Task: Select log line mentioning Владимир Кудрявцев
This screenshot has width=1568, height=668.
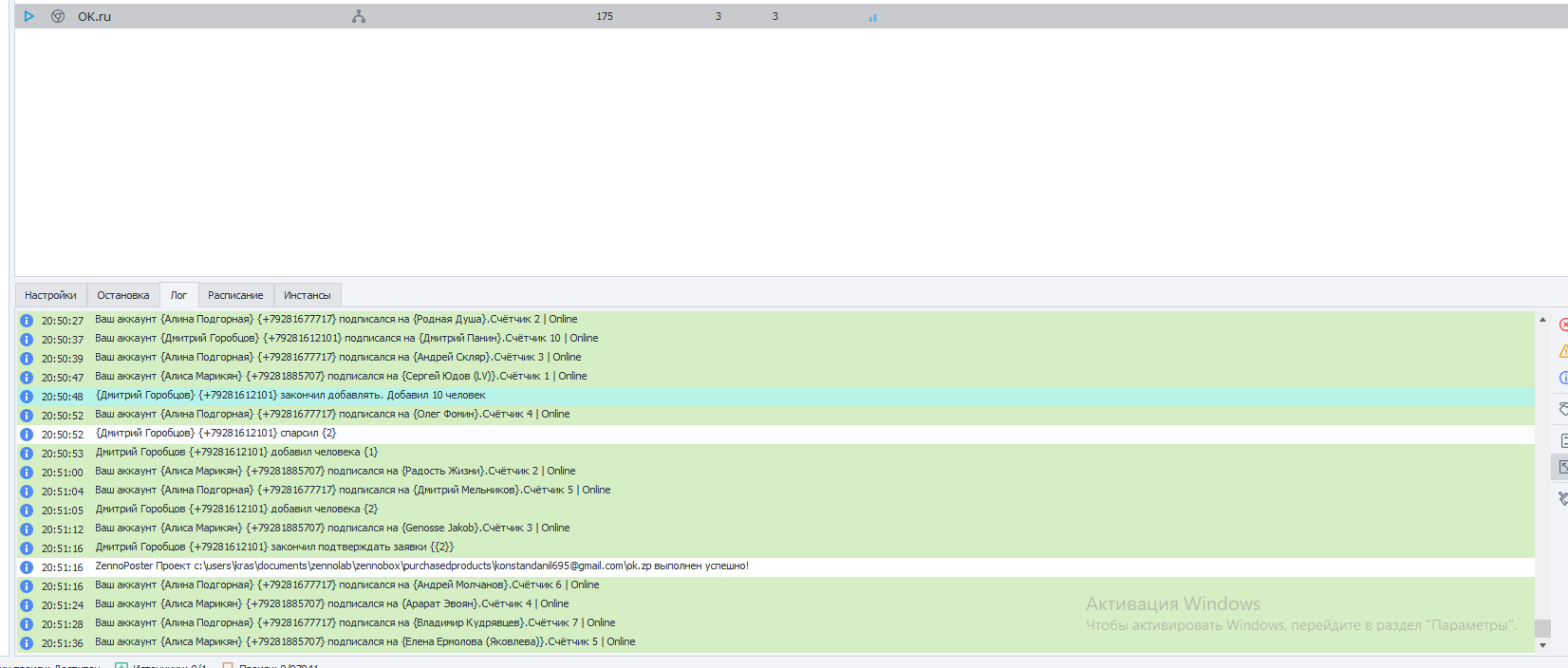Action: tap(775, 623)
